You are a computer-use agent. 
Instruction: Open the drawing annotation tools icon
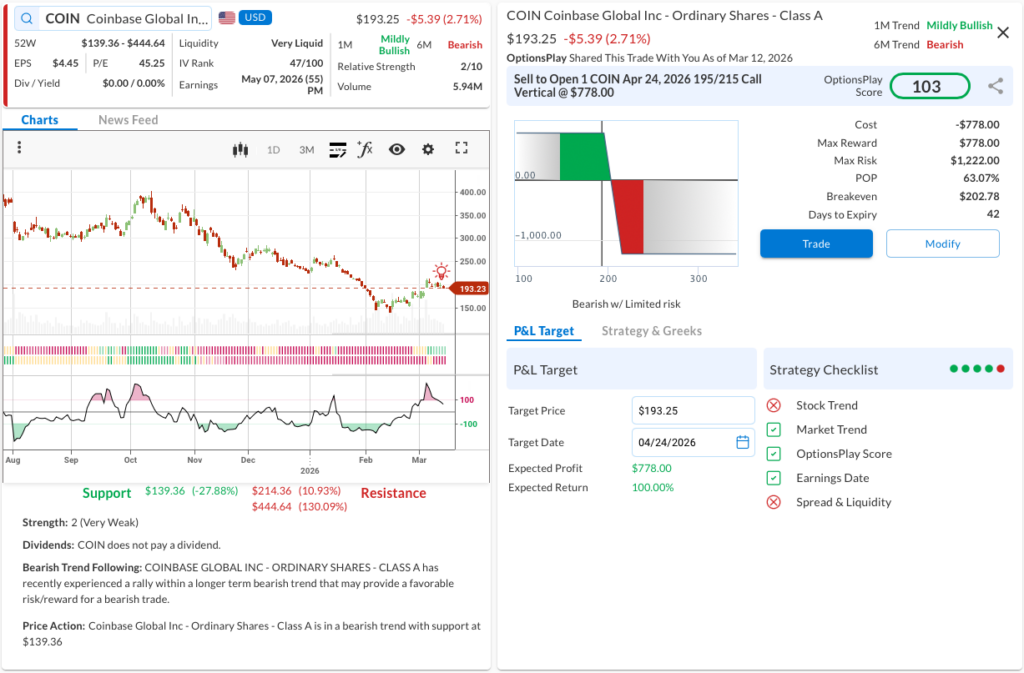pos(338,149)
